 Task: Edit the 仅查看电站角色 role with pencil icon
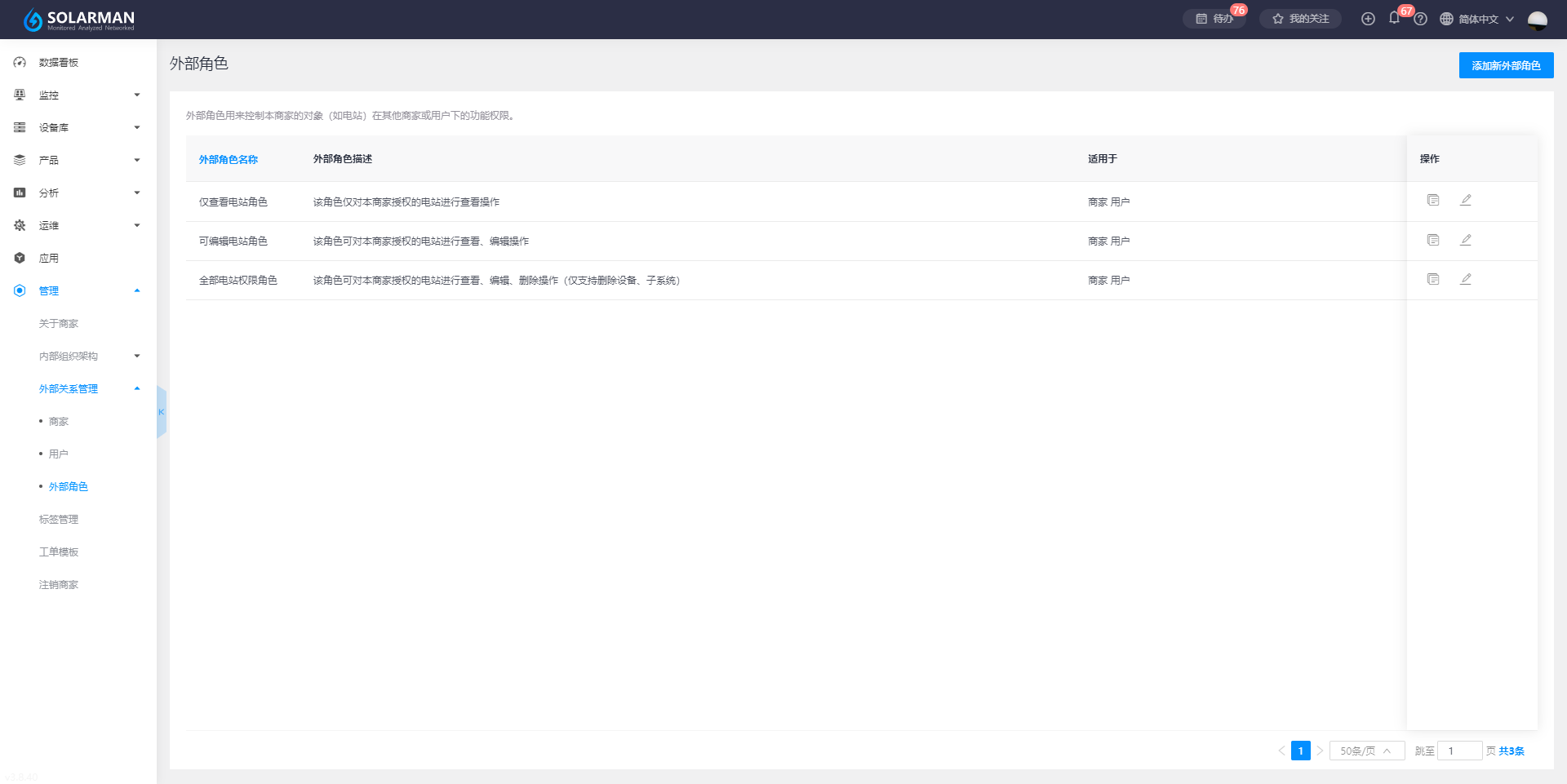pos(1466,200)
